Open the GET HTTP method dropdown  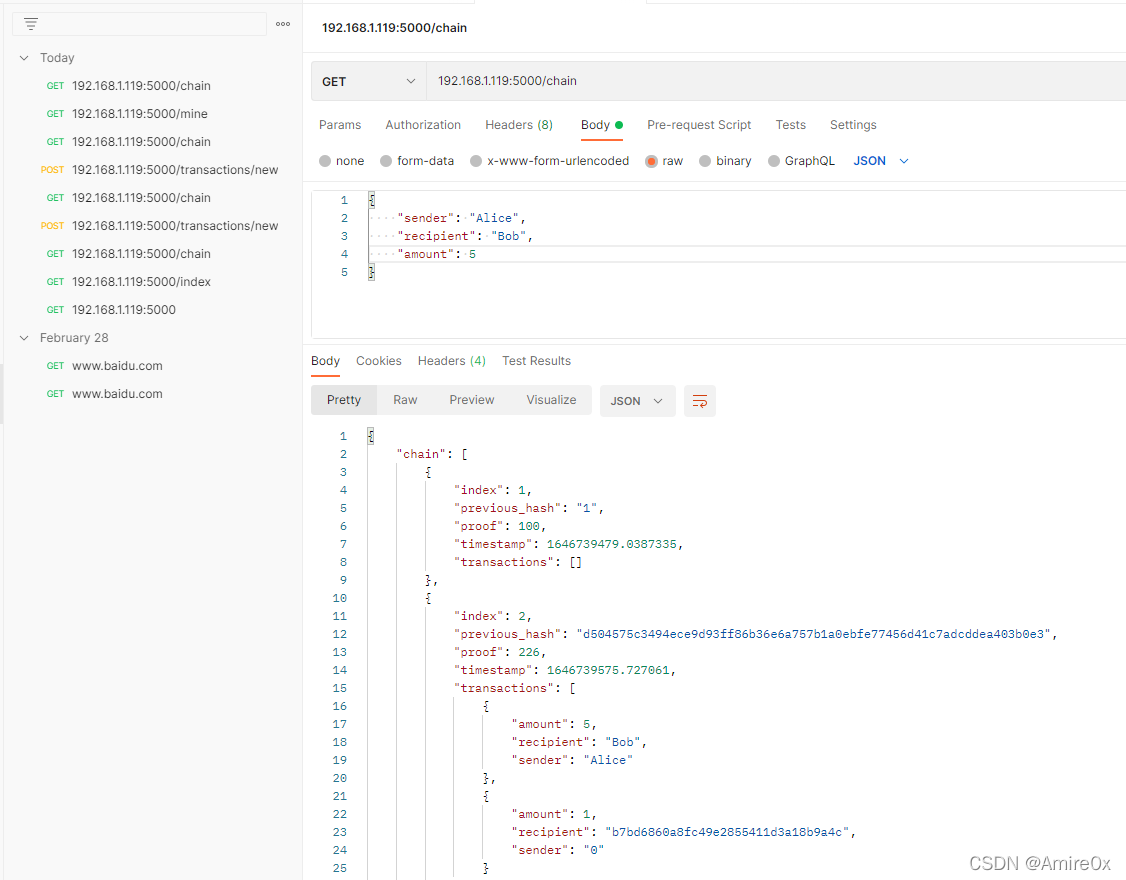coord(369,81)
